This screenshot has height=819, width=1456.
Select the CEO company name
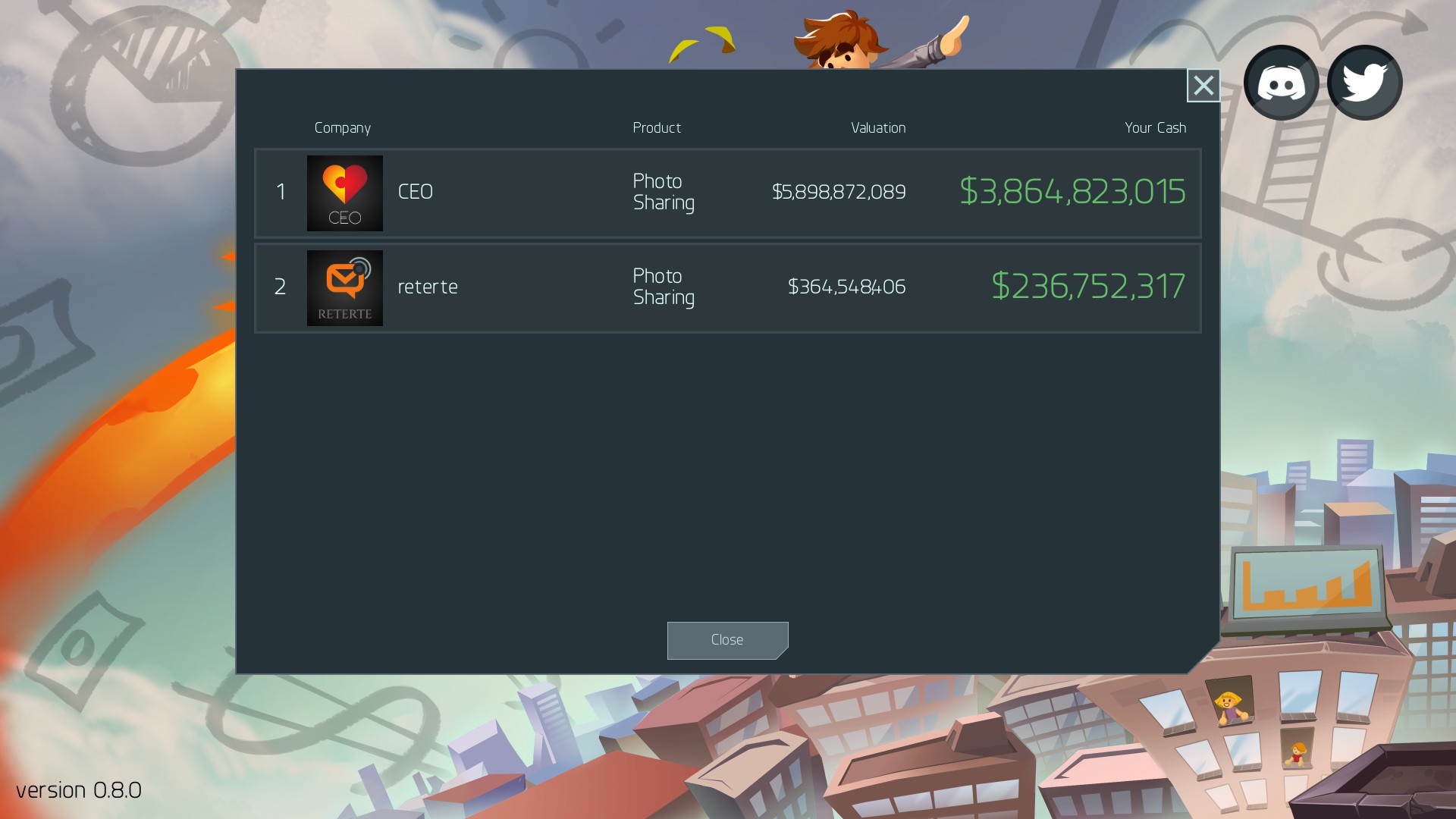point(416,192)
